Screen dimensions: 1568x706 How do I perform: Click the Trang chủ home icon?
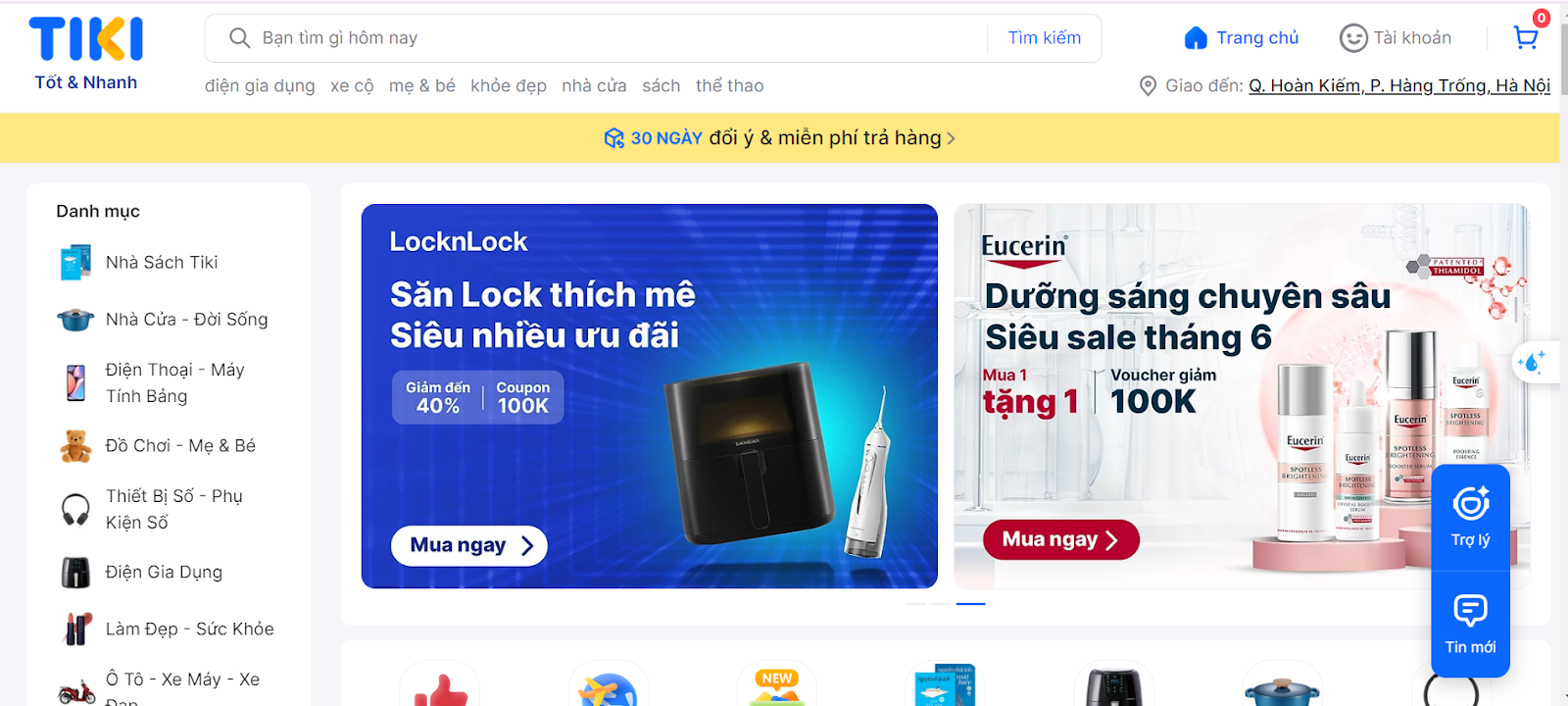(1196, 38)
